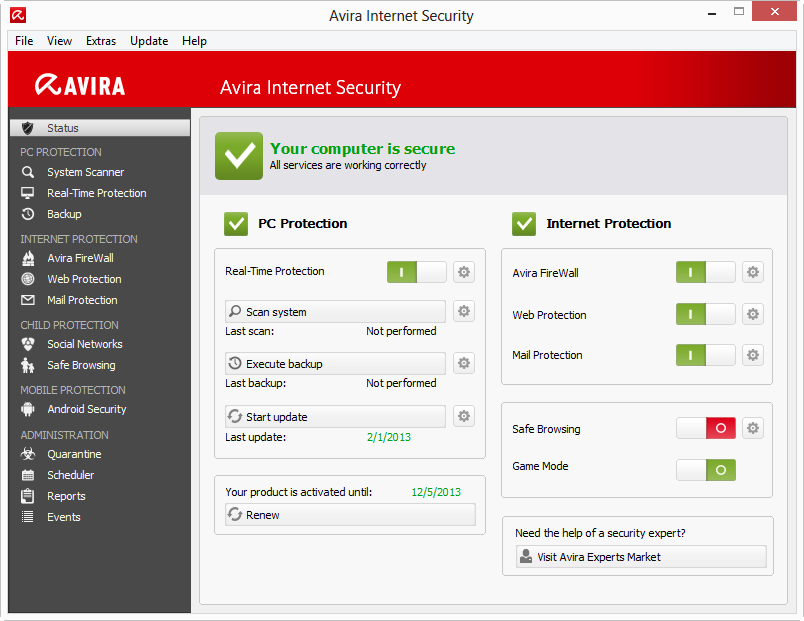Screen dimensions: 804x621
Task: Disable the Avira FireWall switch
Action: point(705,273)
